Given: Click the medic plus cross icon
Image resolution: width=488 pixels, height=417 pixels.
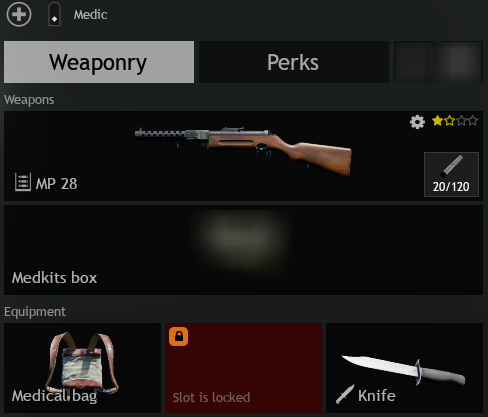Looking at the screenshot, I should (x=19, y=14).
